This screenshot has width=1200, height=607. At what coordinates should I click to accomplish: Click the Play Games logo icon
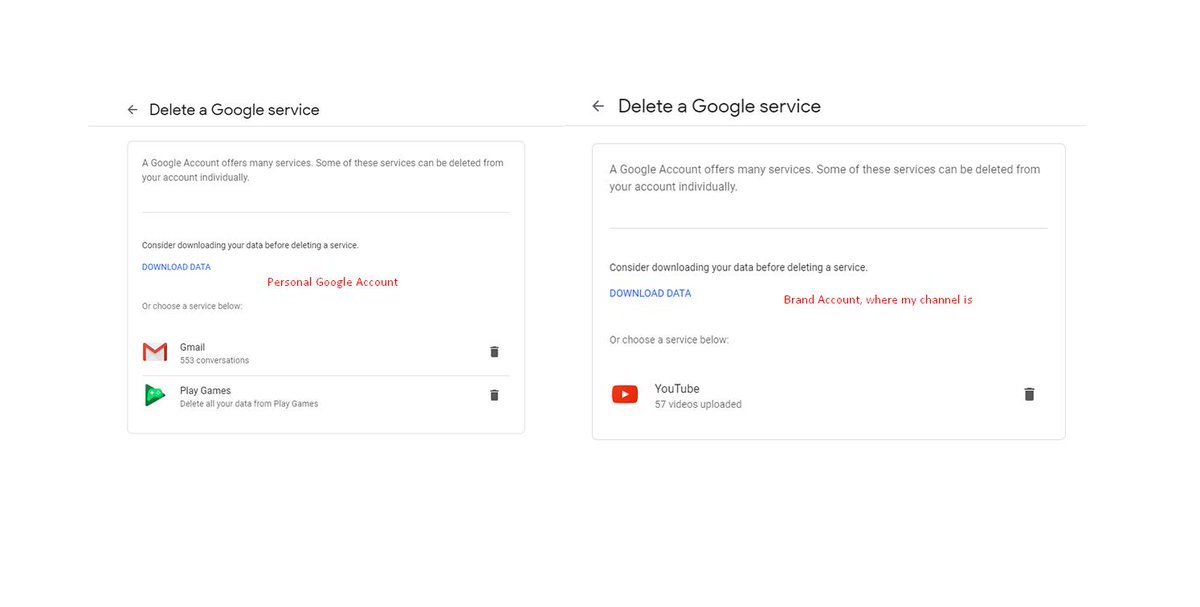click(x=155, y=395)
